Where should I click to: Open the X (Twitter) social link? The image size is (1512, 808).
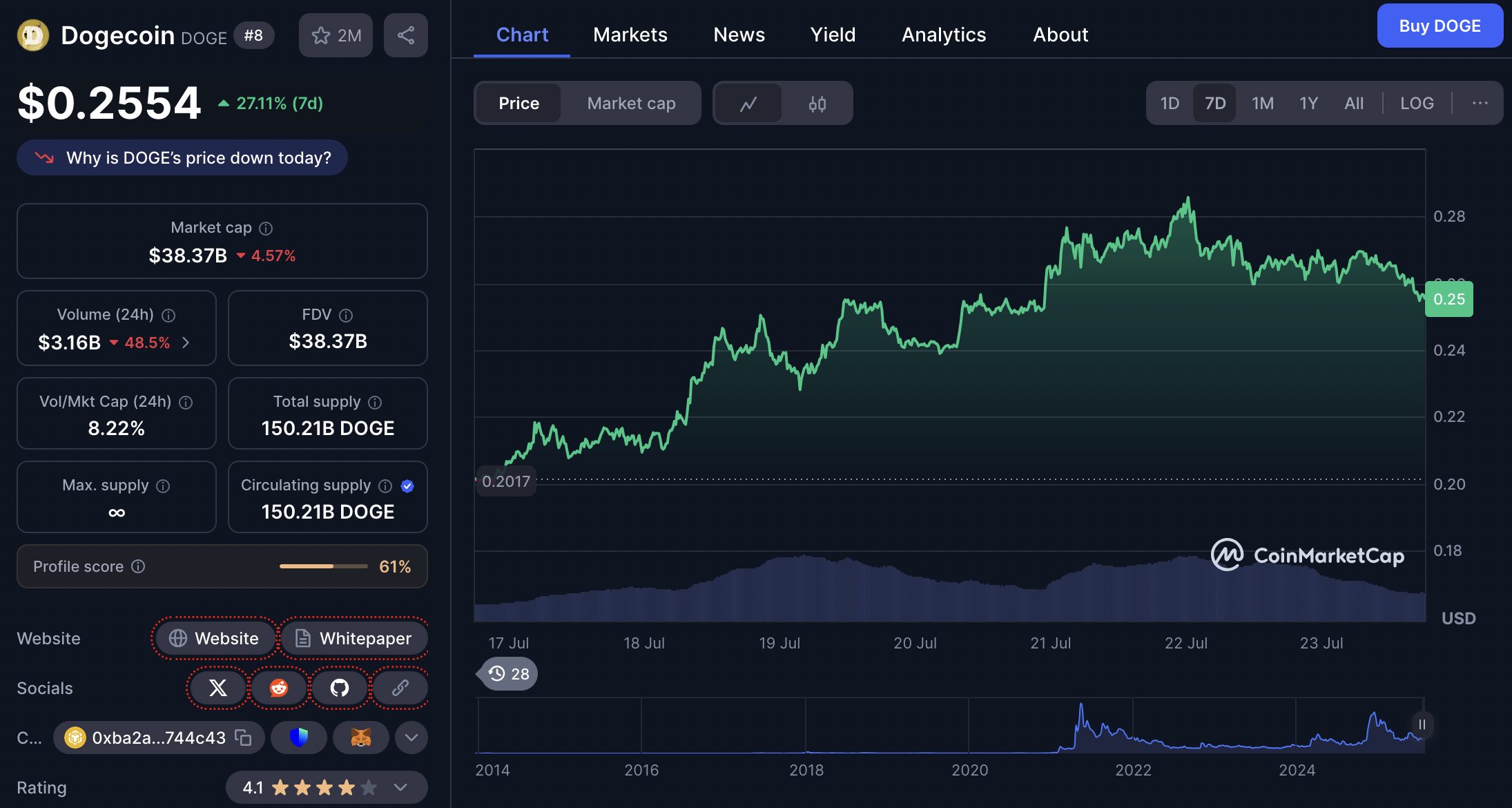[x=217, y=688]
